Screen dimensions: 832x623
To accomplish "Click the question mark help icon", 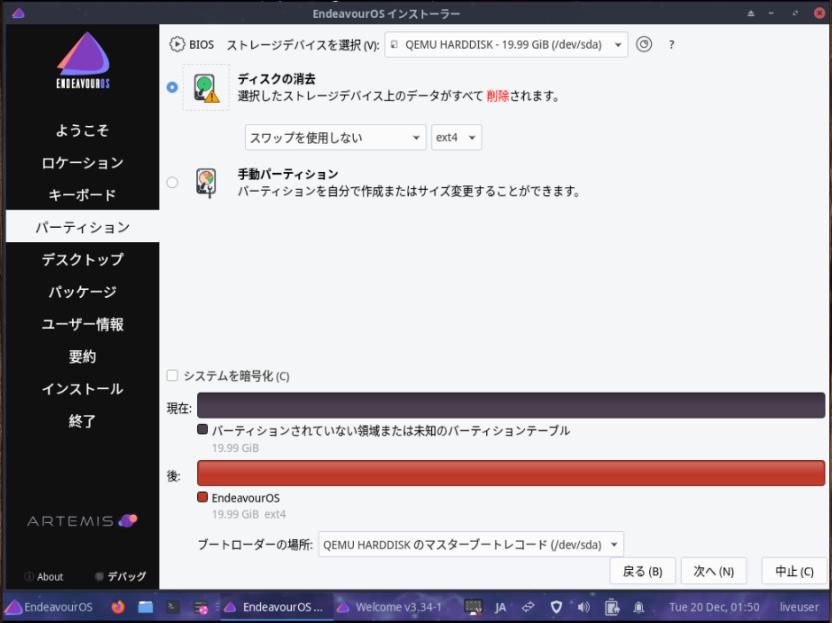I will [671, 45].
